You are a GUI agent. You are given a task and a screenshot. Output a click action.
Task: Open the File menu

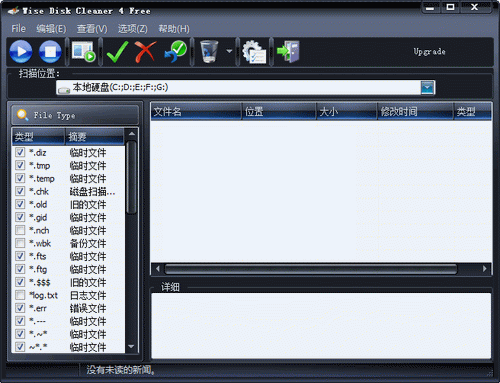coord(18,29)
